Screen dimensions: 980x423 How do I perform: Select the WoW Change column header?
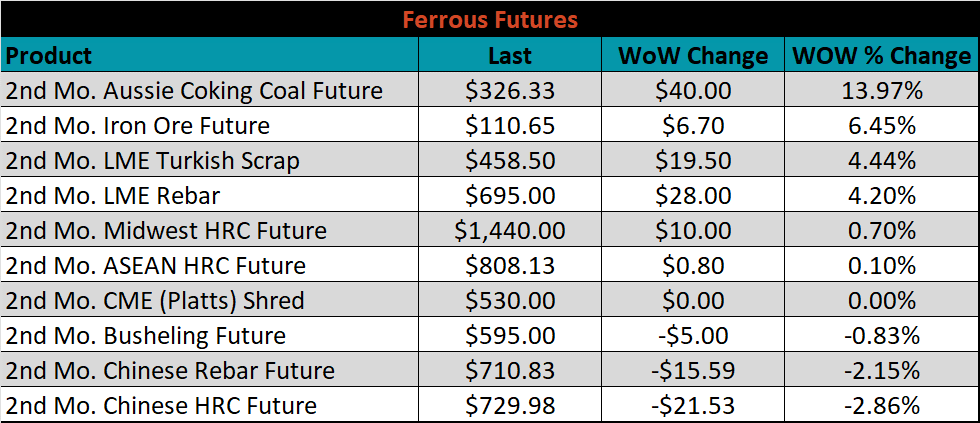[692, 55]
